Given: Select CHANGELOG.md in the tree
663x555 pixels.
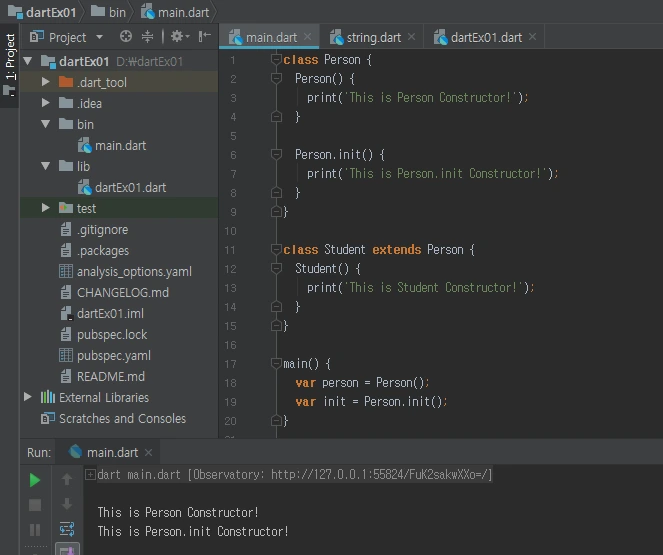Looking at the screenshot, I should (x=114, y=293).
